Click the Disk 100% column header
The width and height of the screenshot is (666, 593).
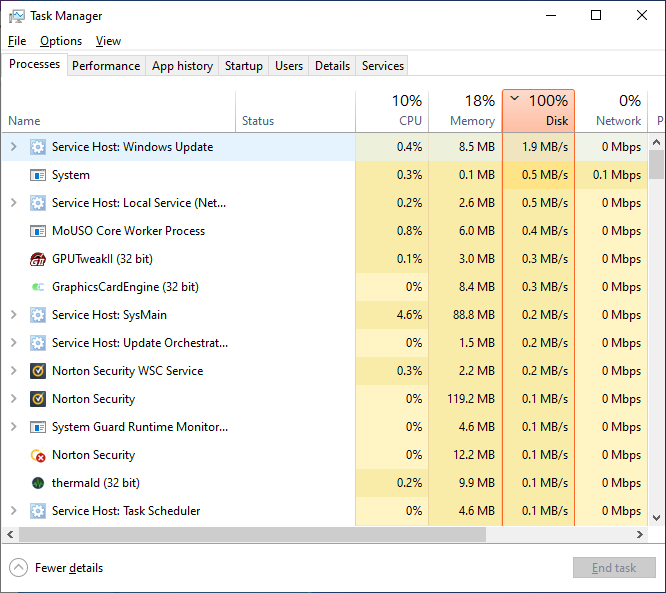tap(539, 111)
